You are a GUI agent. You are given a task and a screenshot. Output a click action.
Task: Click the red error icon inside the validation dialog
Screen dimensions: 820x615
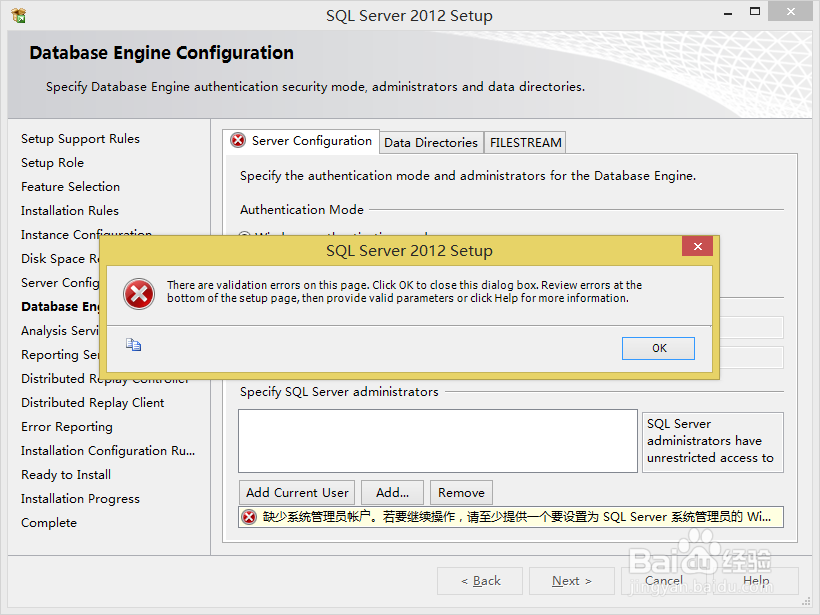(x=139, y=294)
